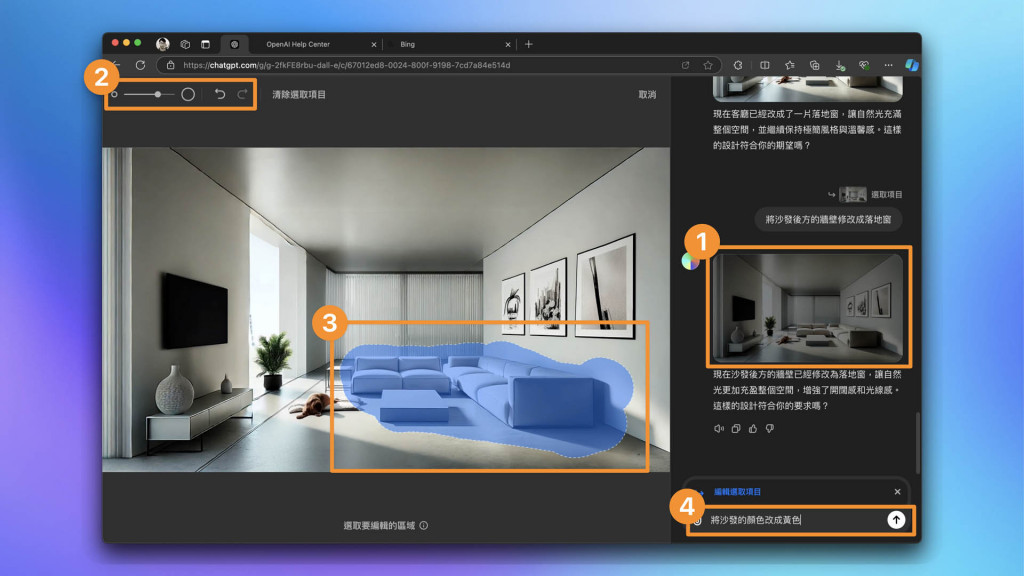Click the 將沙發後方的牆壁修改成落地窗 message bubble
This screenshot has width=1024, height=576.
click(828, 219)
